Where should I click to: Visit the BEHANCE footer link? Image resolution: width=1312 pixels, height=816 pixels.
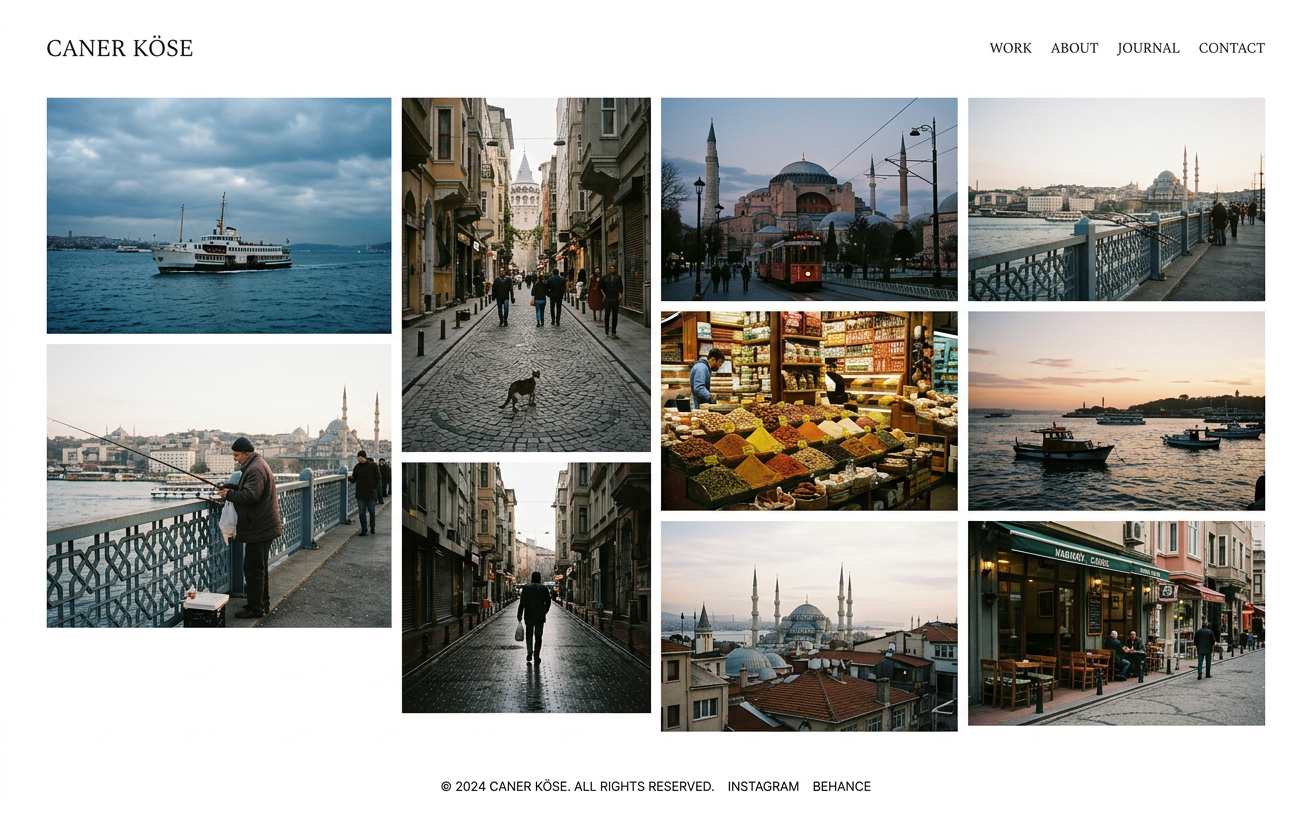coord(841,786)
